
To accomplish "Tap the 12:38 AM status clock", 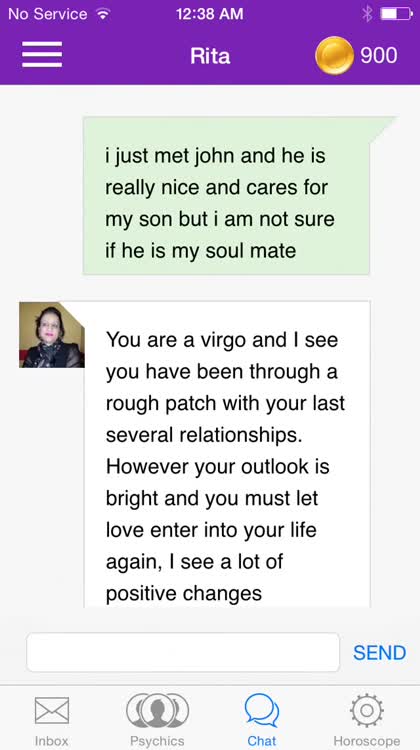I will 210,14.
